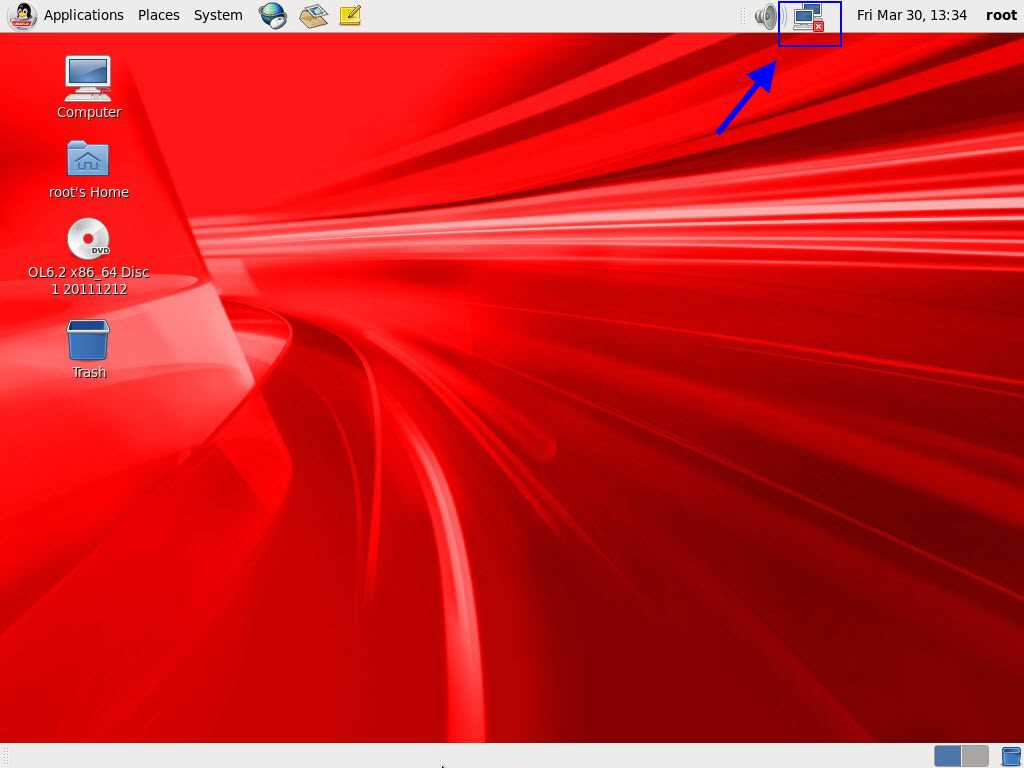Open the Places menu
The image size is (1024, 768).
[158, 15]
